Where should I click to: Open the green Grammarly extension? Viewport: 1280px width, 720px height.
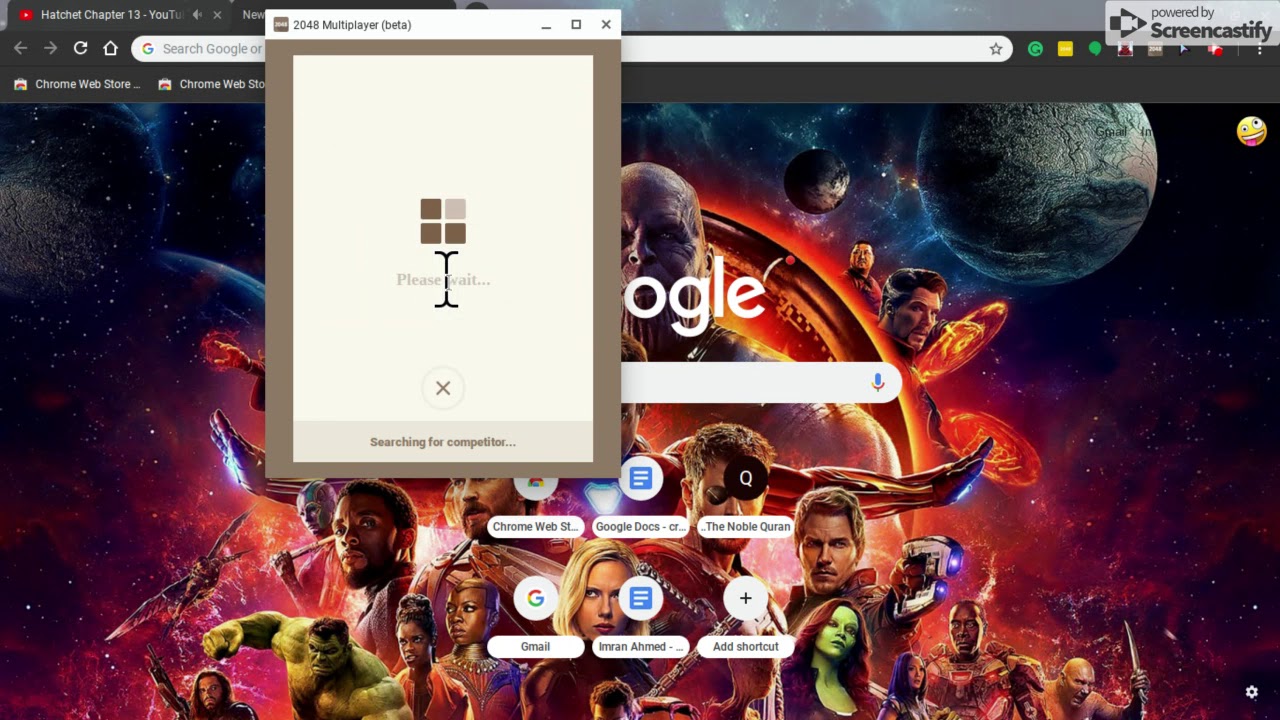point(1035,48)
